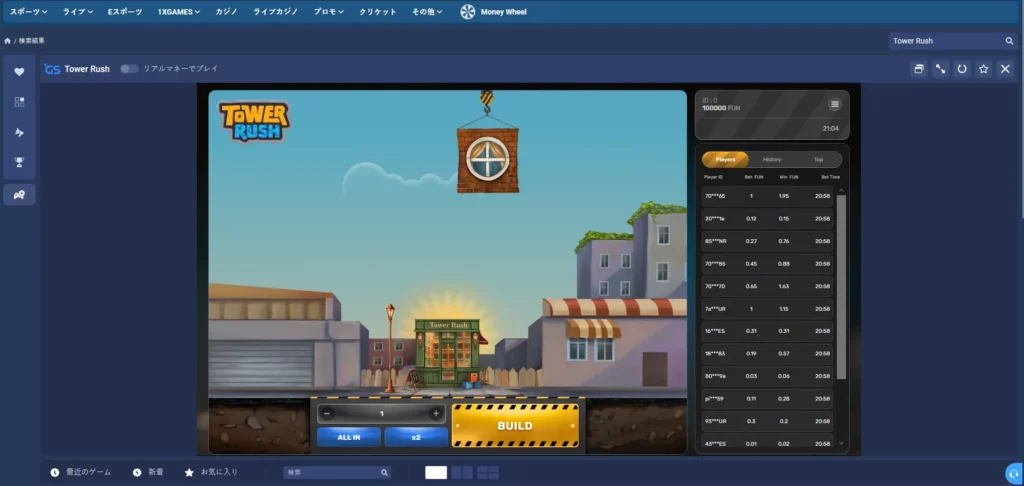Open the クリケット menu item
The width and height of the screenshot is (1024, 486).
377,12
